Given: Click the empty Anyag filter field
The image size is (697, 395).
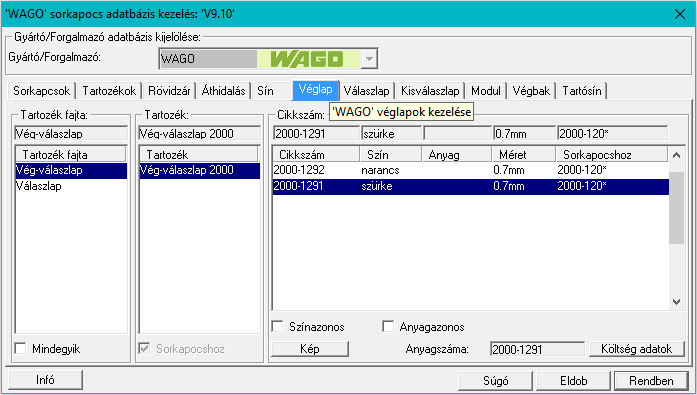Looking at the screenshot, I should coord(457,134).
